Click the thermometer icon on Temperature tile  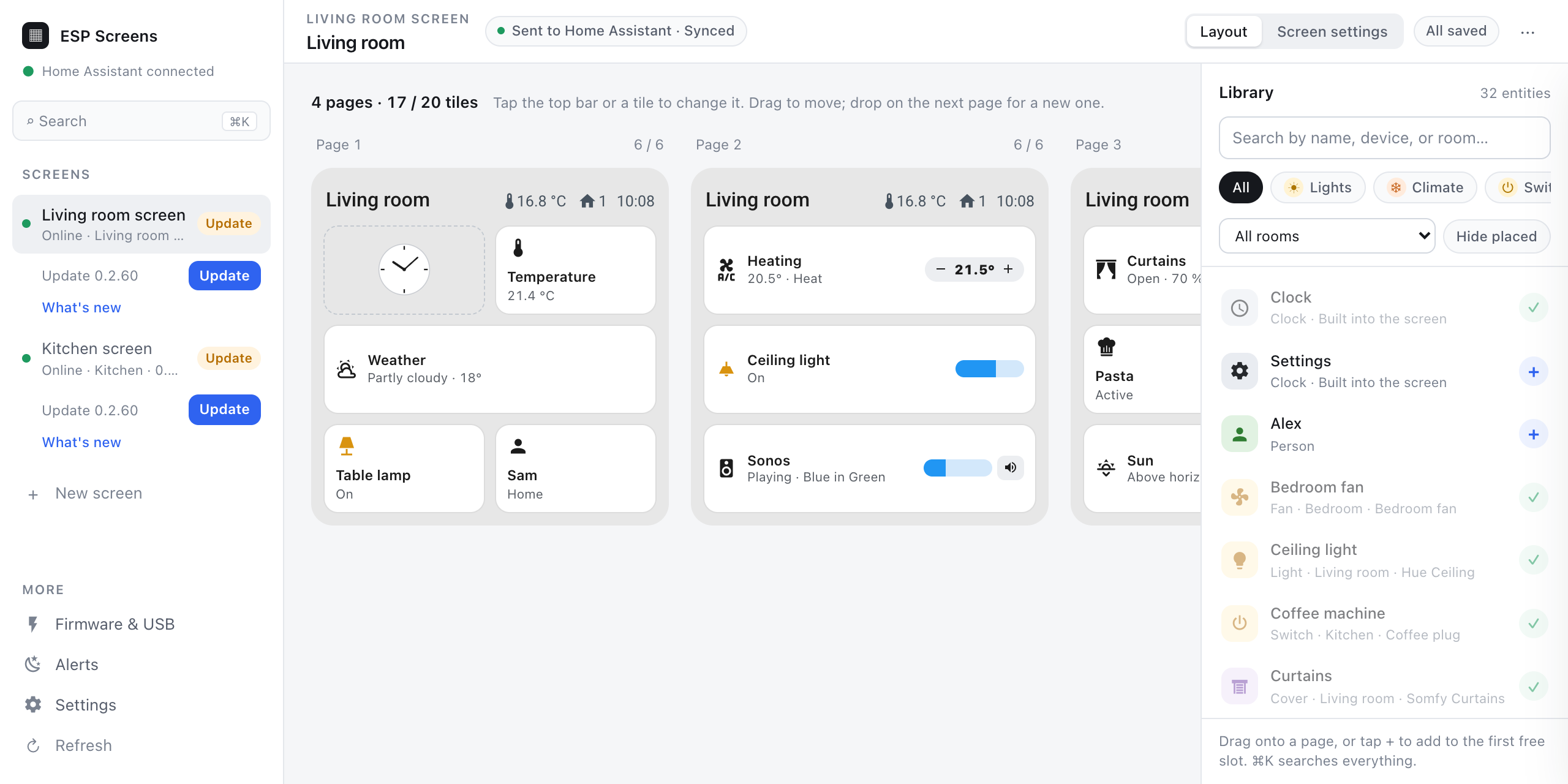click(518, 248)
